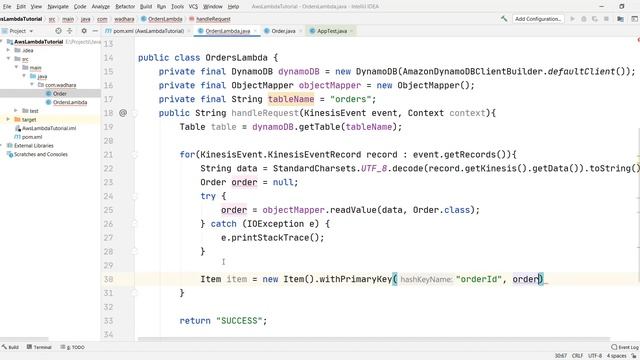
Task: Expand the test folder
Action: click(x=16, y=111)
